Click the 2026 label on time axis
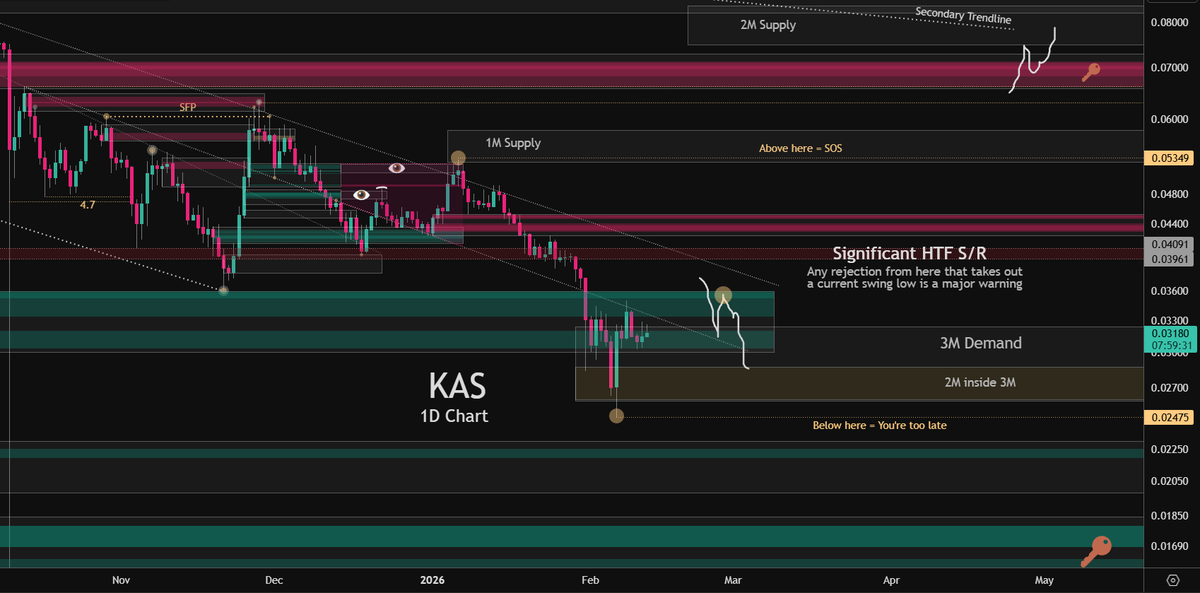The image size is (1200, 593). (x=432, y=579)
